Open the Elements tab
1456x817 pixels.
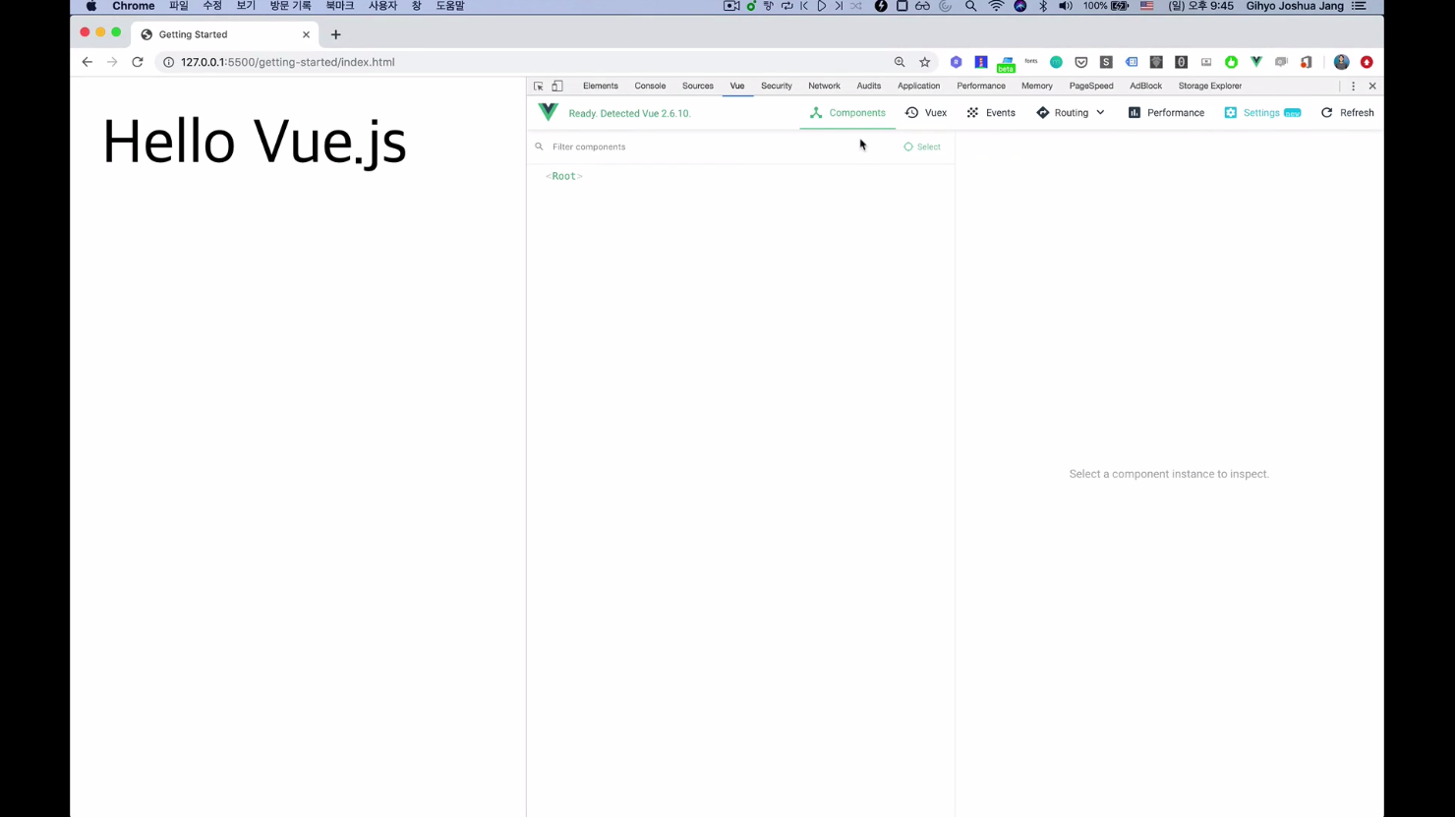600,87
